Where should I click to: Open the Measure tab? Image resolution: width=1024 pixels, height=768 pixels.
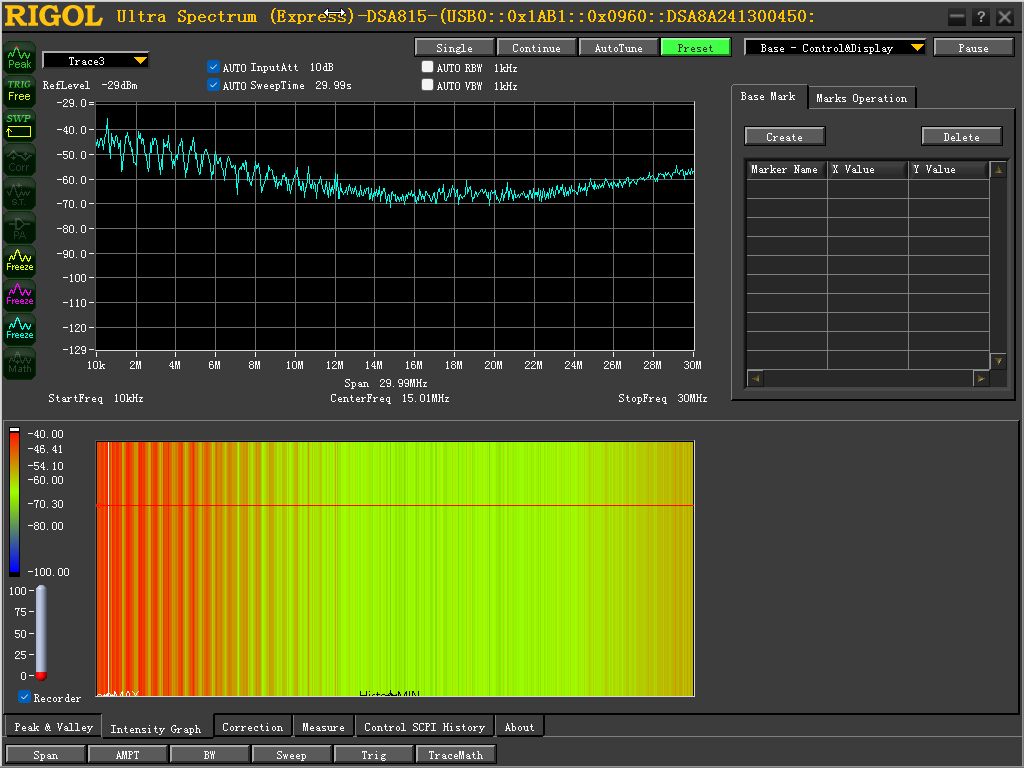(x=323, y=727)
